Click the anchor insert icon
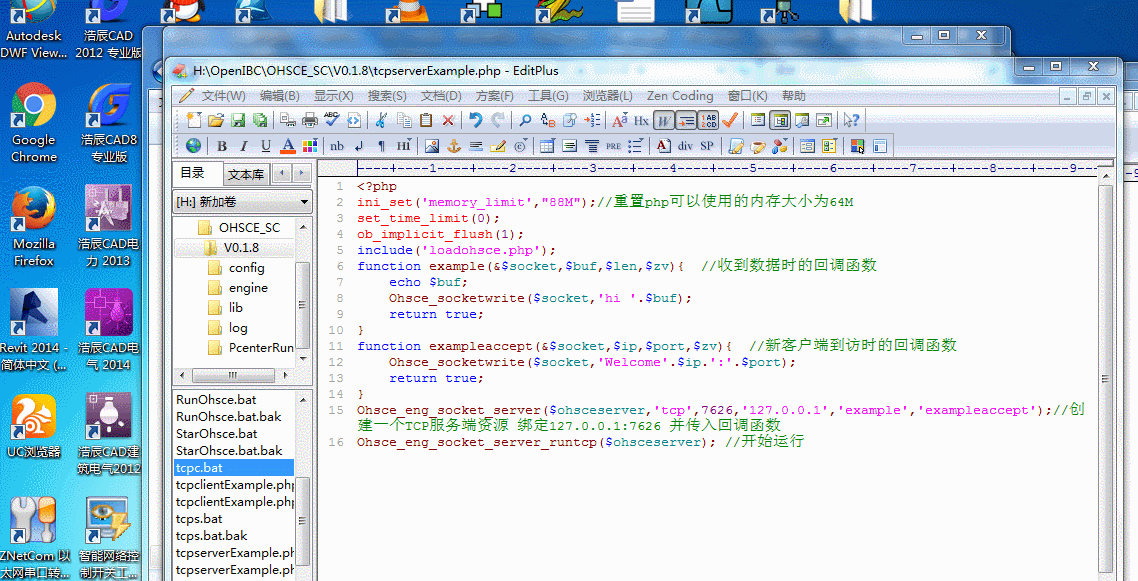 [455, 145]
